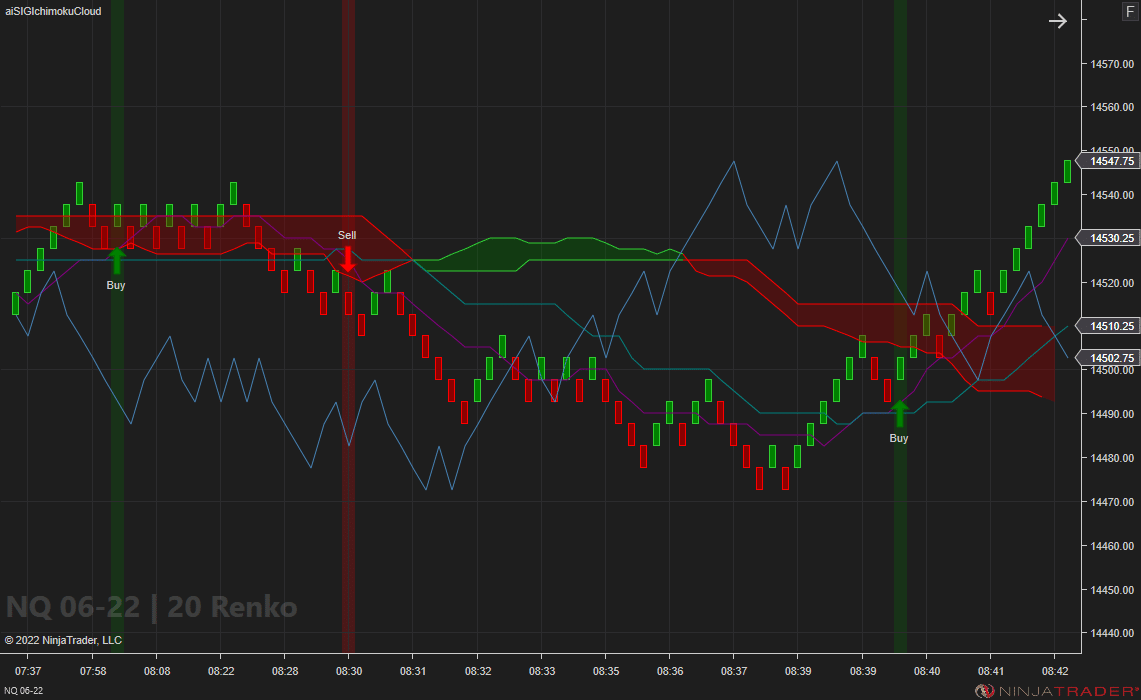
Task: Select the green Buy arrow near 08:39
Action: tap(899, 410)
